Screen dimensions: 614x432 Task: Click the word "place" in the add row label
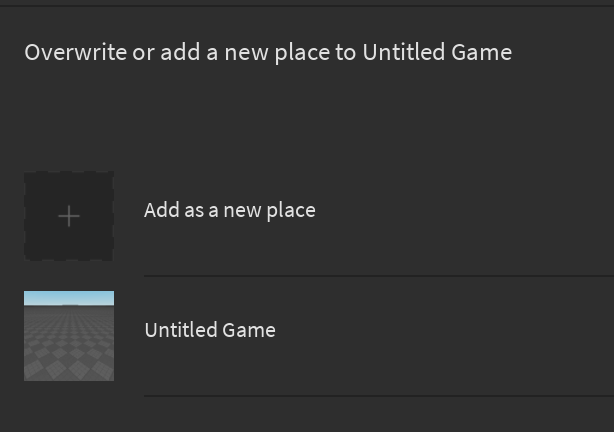pyautogui.click(x=290, y=210)
